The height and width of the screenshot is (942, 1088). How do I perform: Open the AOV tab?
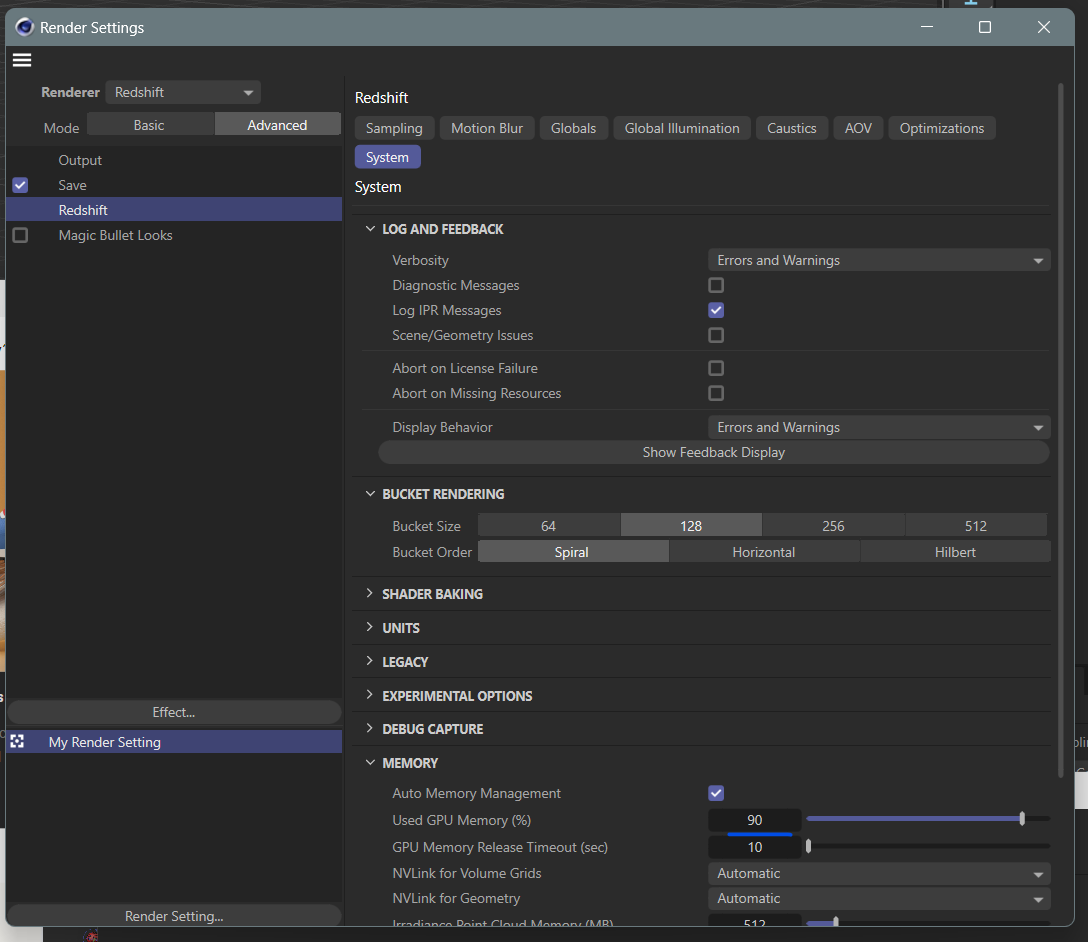tap(858, 128)
